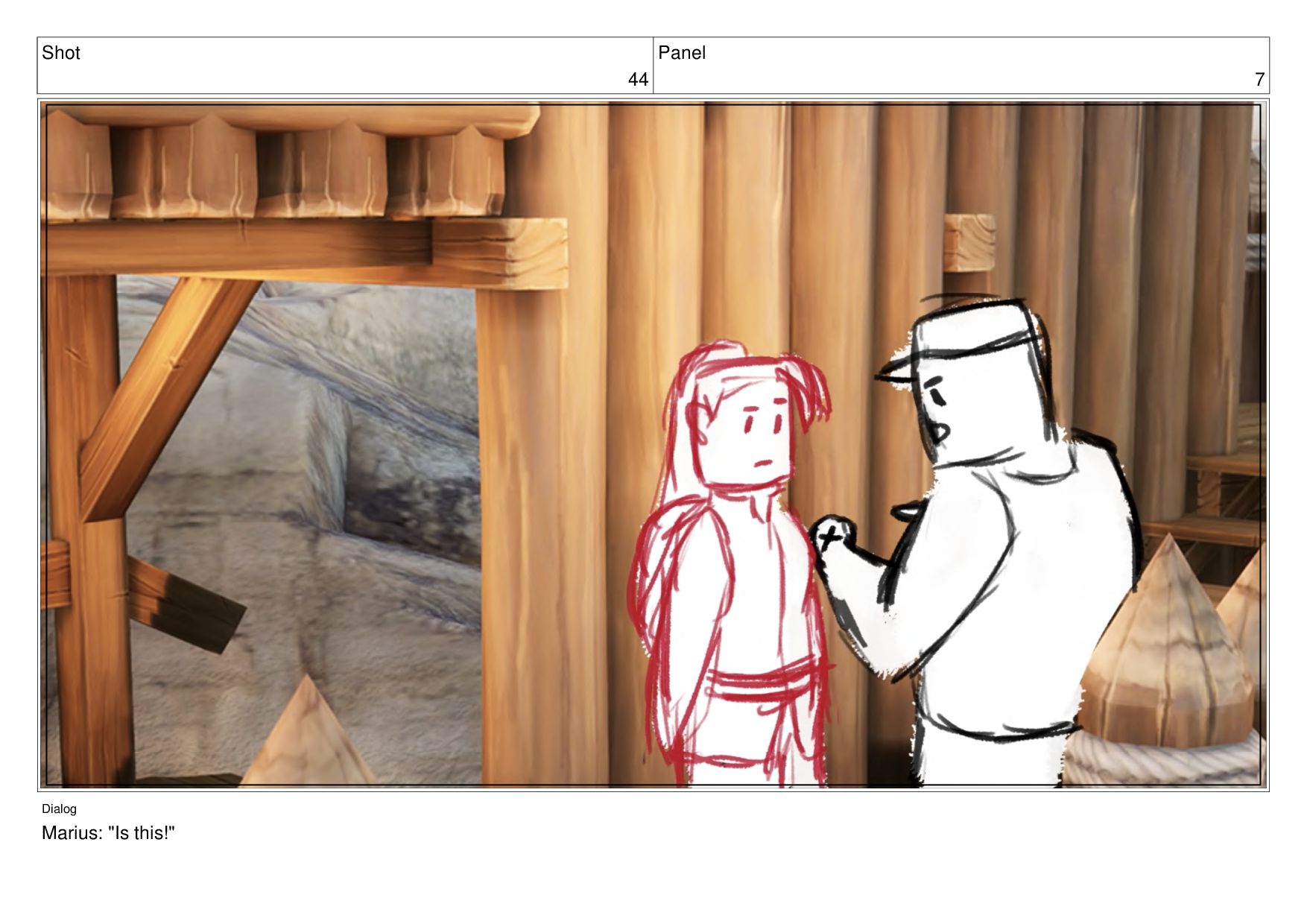The width and height of the screenshot is (1307, 924).
Task: Click the 'Dialog' section label
Action: (59, 809)
